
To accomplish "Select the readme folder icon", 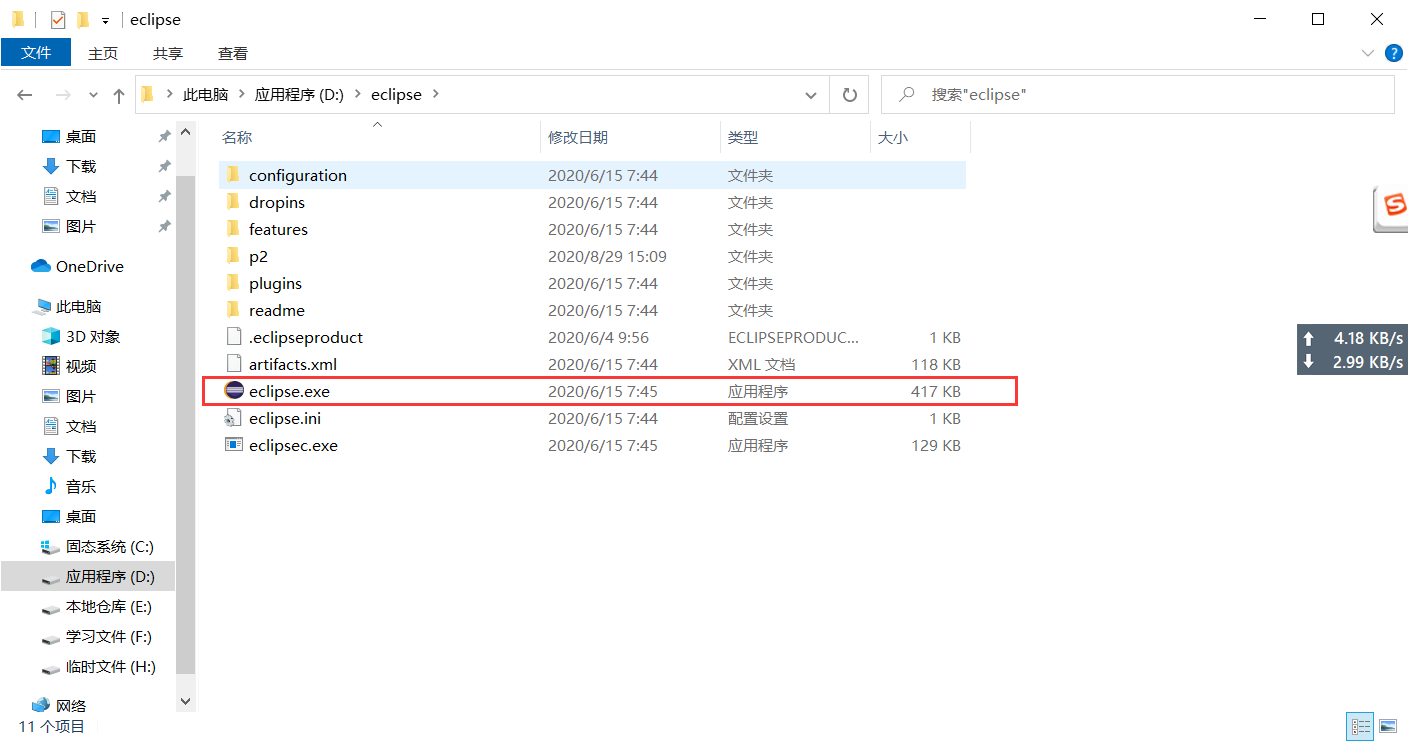I will (x=233, y=310).
